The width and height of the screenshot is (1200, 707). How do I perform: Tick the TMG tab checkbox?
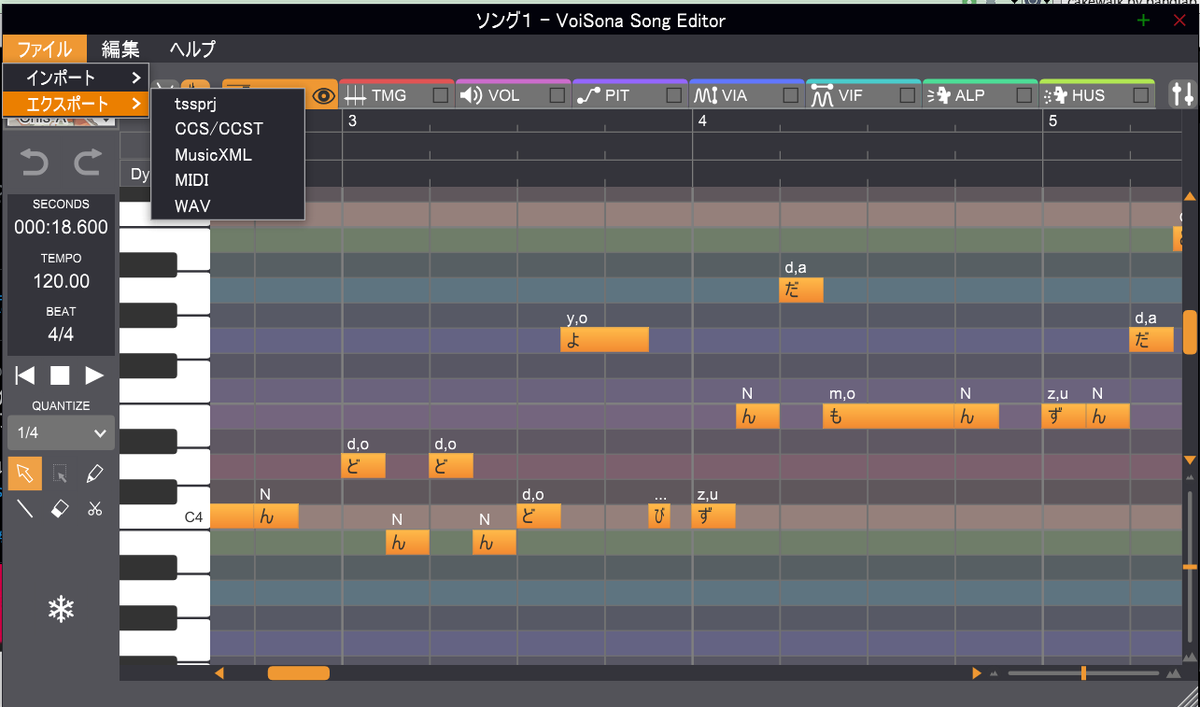pos(440,96)
